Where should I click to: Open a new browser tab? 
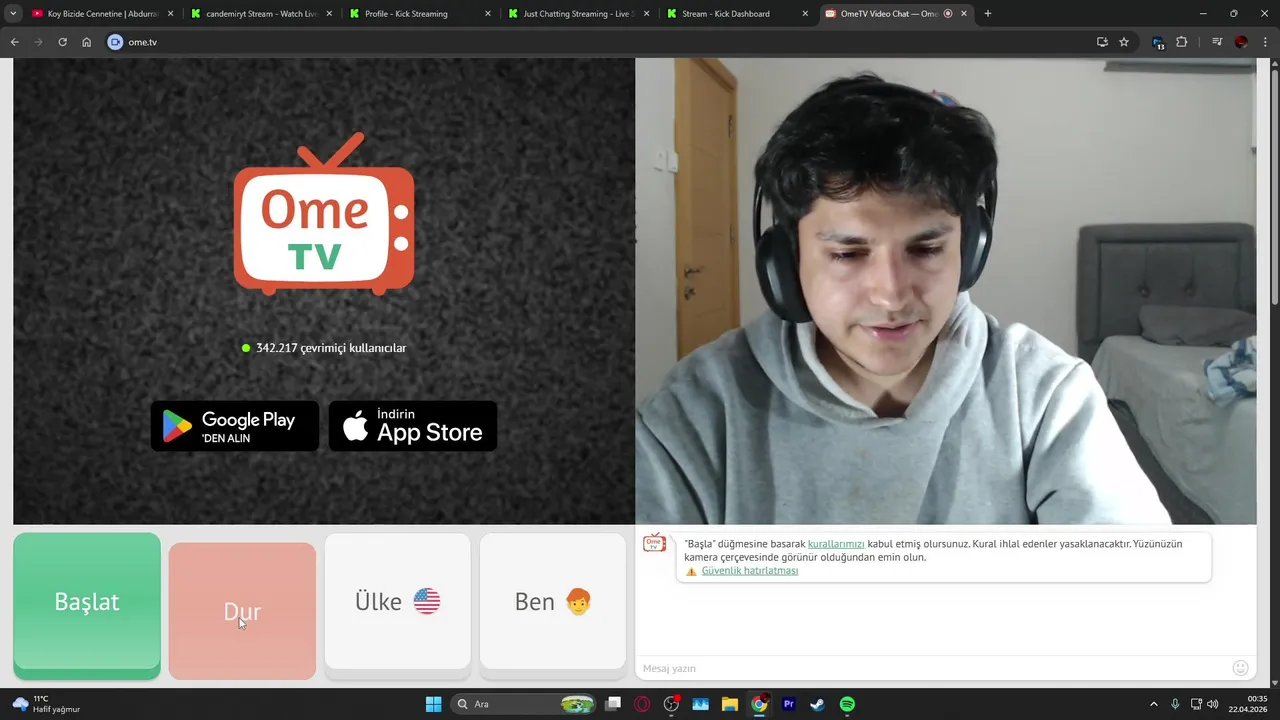coord(988,14)
